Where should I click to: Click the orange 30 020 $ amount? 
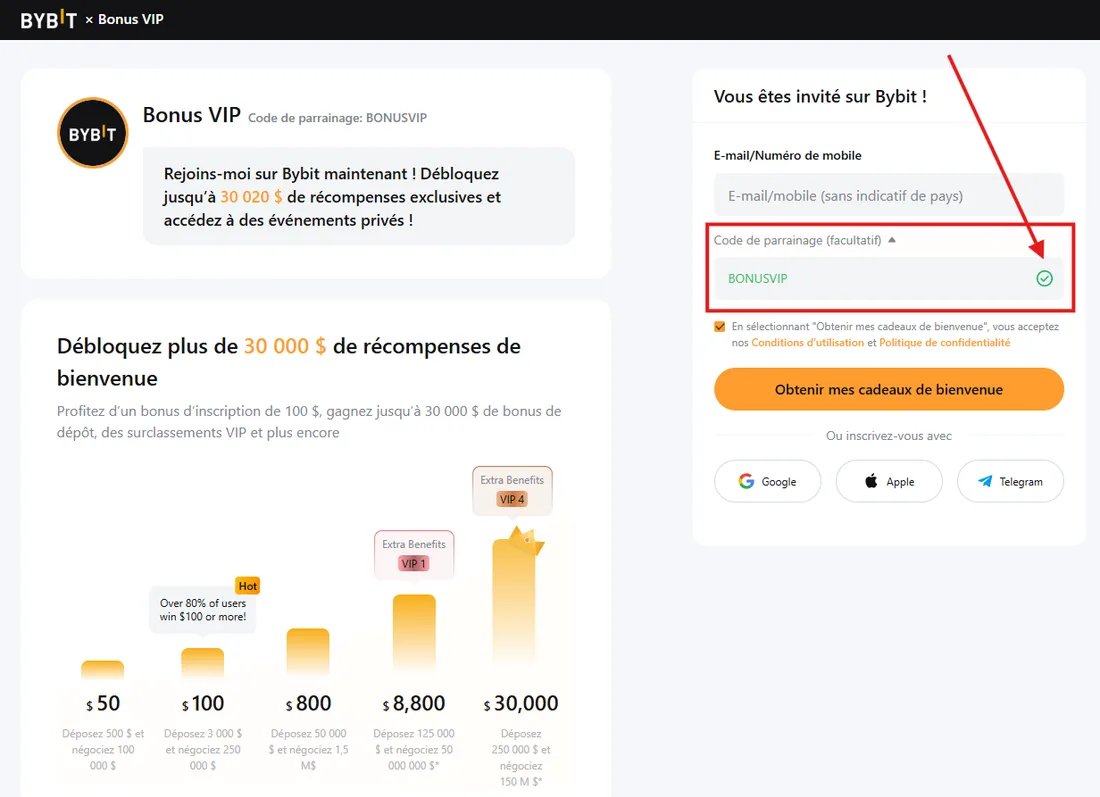pyautogui.click(x=251, y=197)
